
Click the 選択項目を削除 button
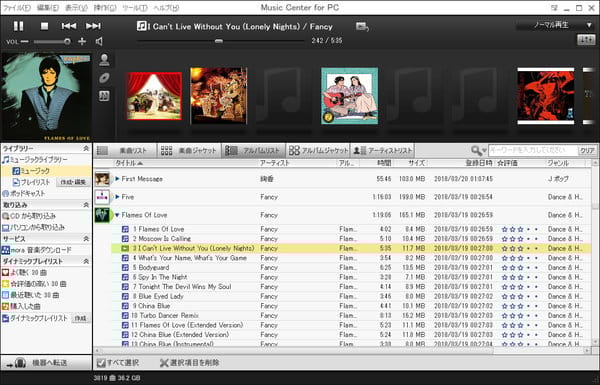click(x=189, y=362)
